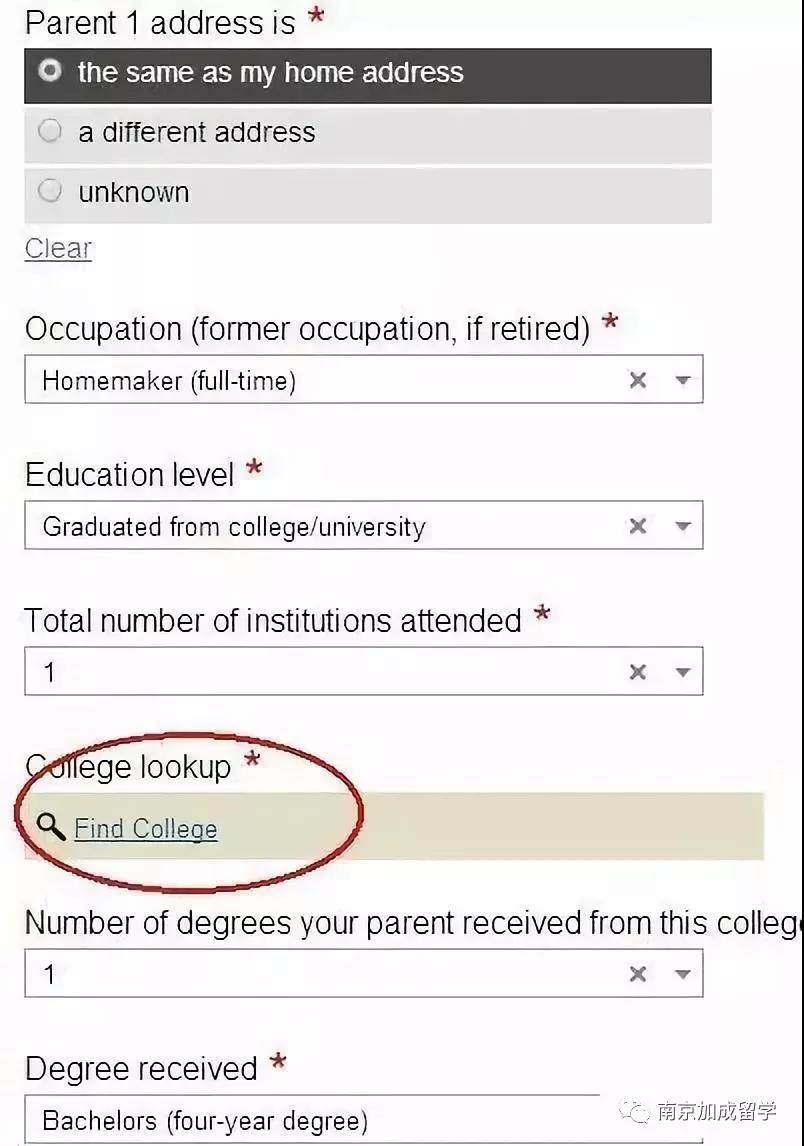The image size is (804, 1146).
Task: Clear the Occupation field with X icon
Action: (638, 379)
